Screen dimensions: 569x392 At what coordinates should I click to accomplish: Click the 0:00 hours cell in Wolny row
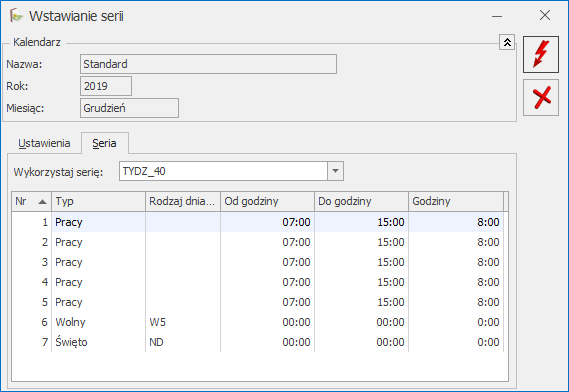coord(456,322)
